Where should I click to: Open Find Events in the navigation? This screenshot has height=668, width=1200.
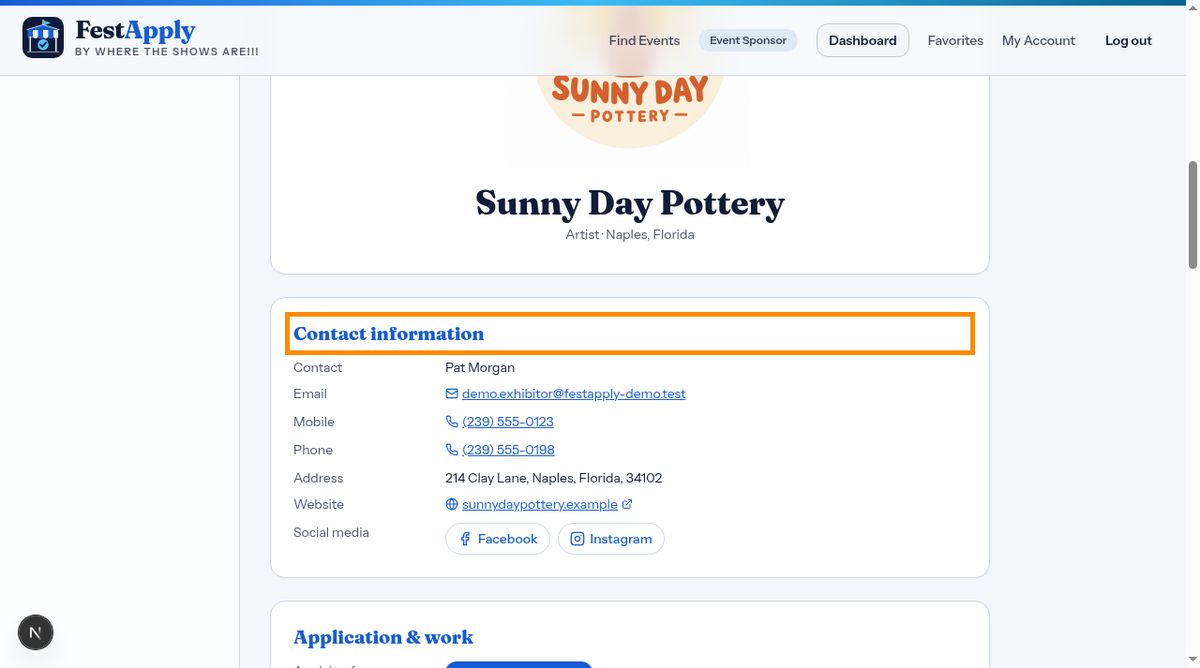644,41
